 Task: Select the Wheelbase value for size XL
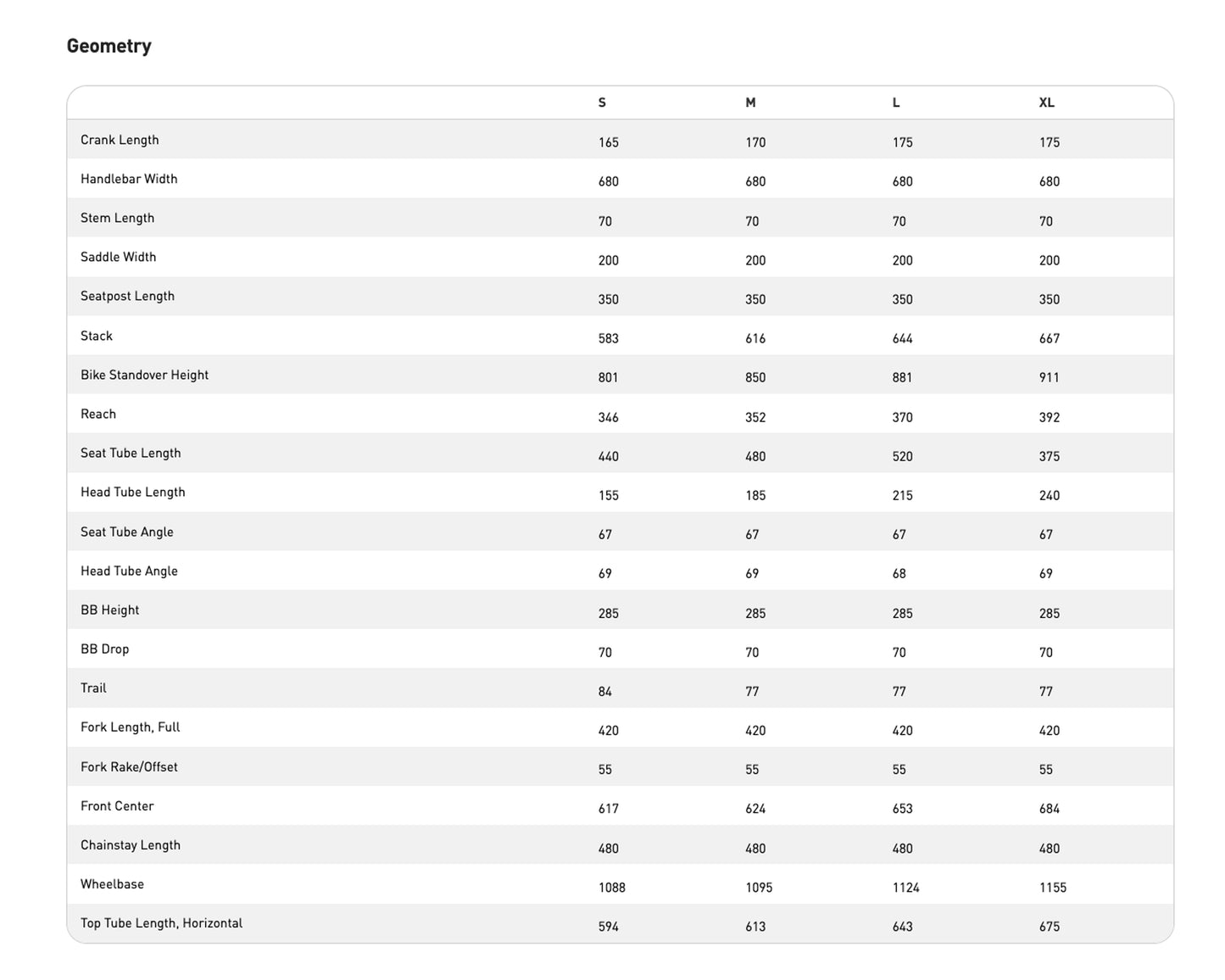click(x=1053, y=888)
